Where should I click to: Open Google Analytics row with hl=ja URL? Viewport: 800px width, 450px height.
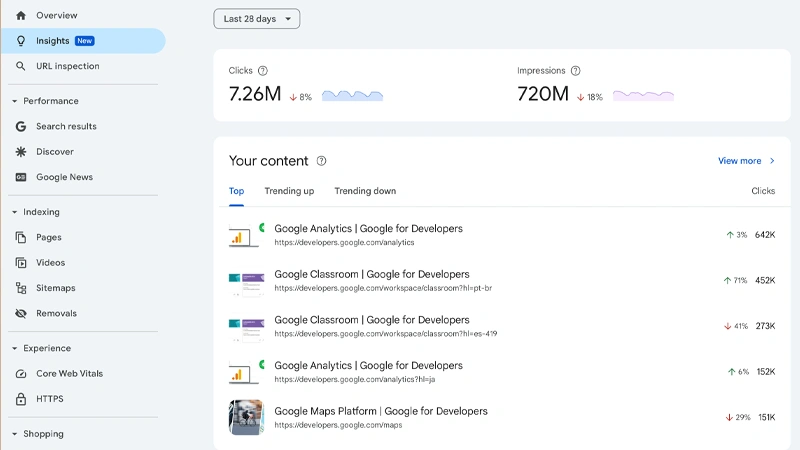coord(502,371)
